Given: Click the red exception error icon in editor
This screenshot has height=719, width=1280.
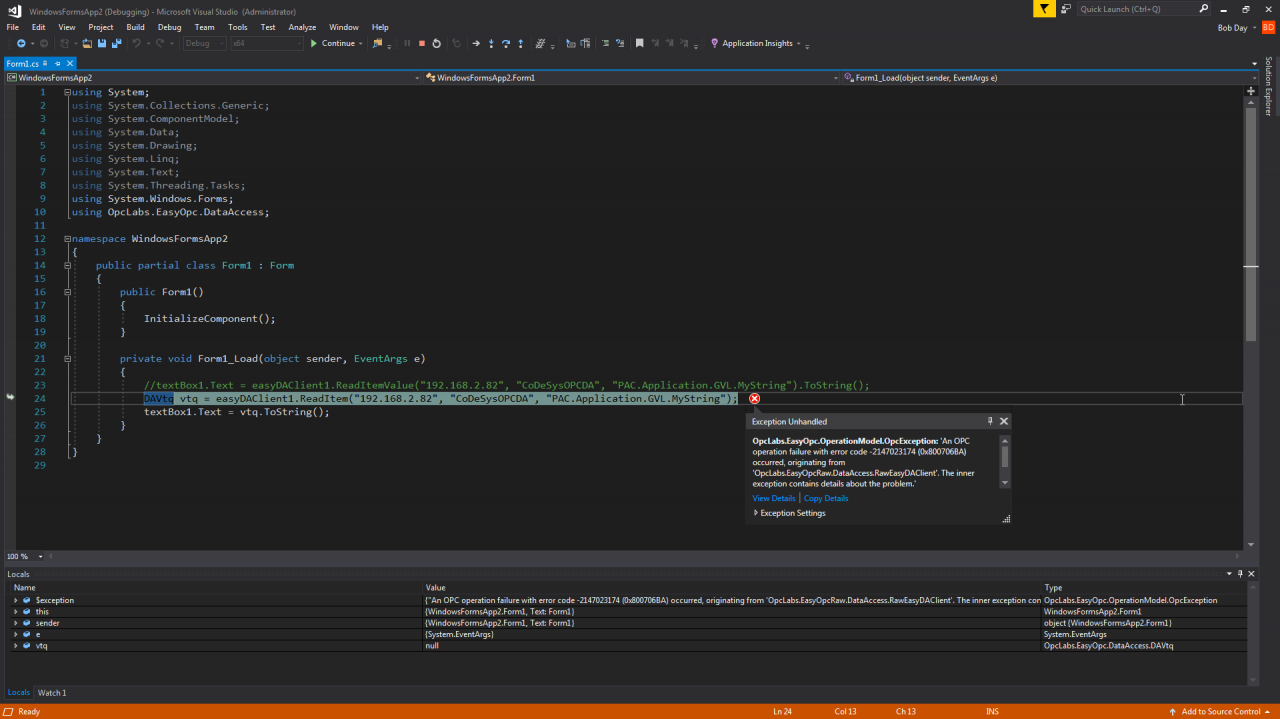Looking at the screenshot, I should click(754, 399).
